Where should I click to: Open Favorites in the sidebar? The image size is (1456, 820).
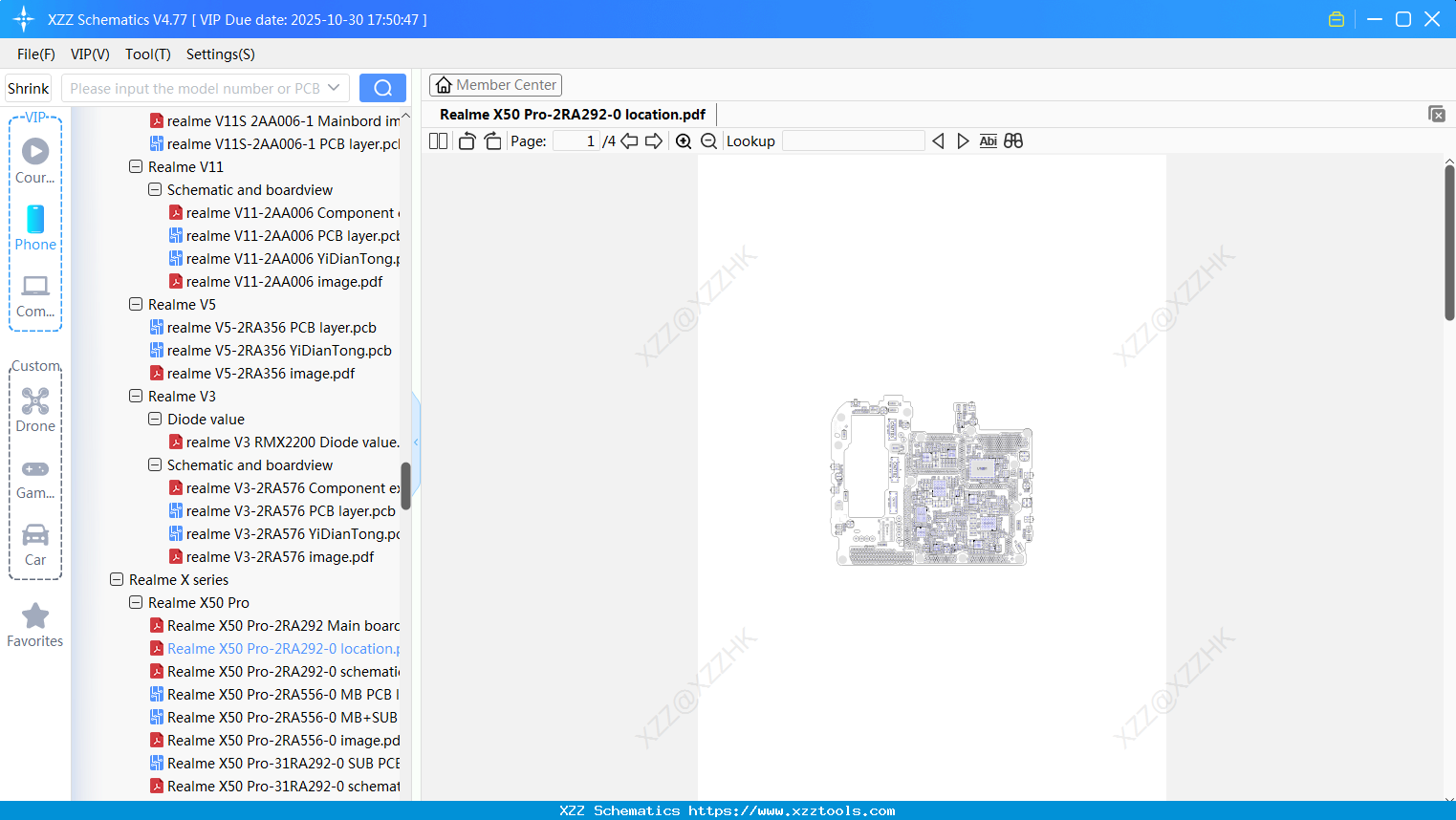click(35, 625)
